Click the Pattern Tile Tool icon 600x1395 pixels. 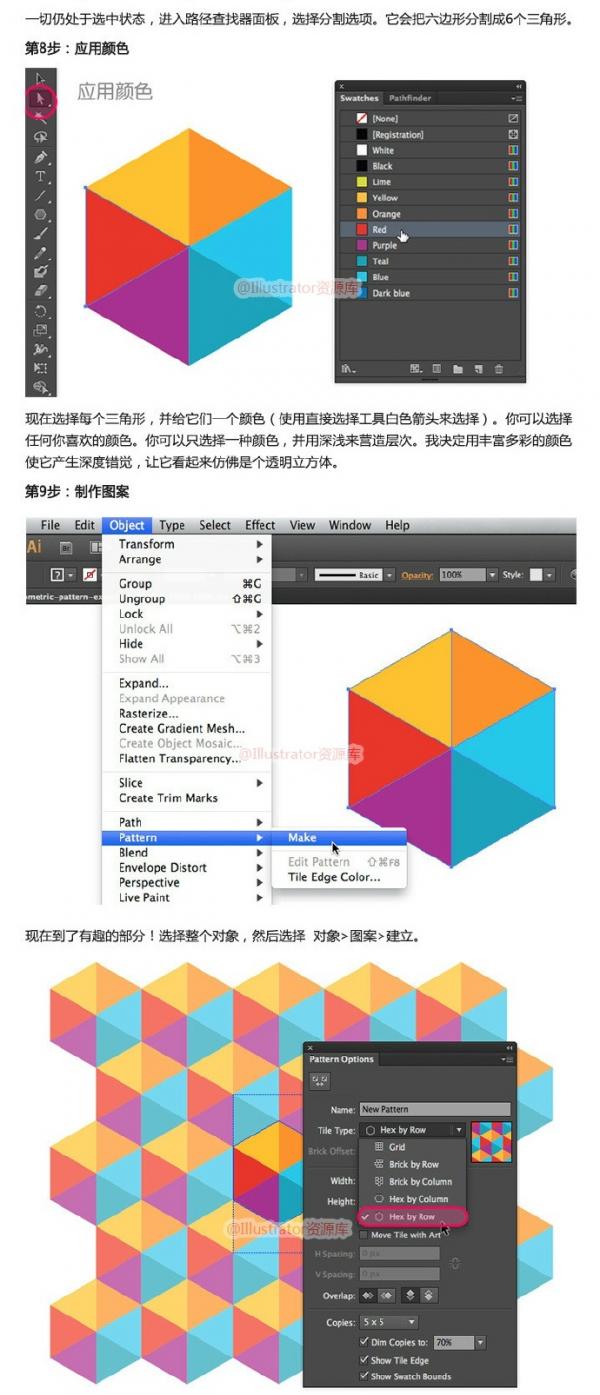321,1080
